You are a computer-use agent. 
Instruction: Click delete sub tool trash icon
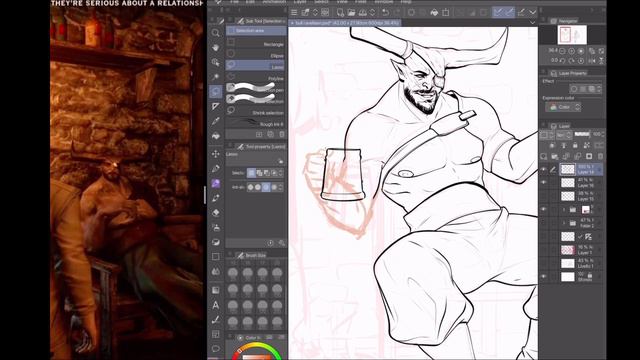coord(282,134)
